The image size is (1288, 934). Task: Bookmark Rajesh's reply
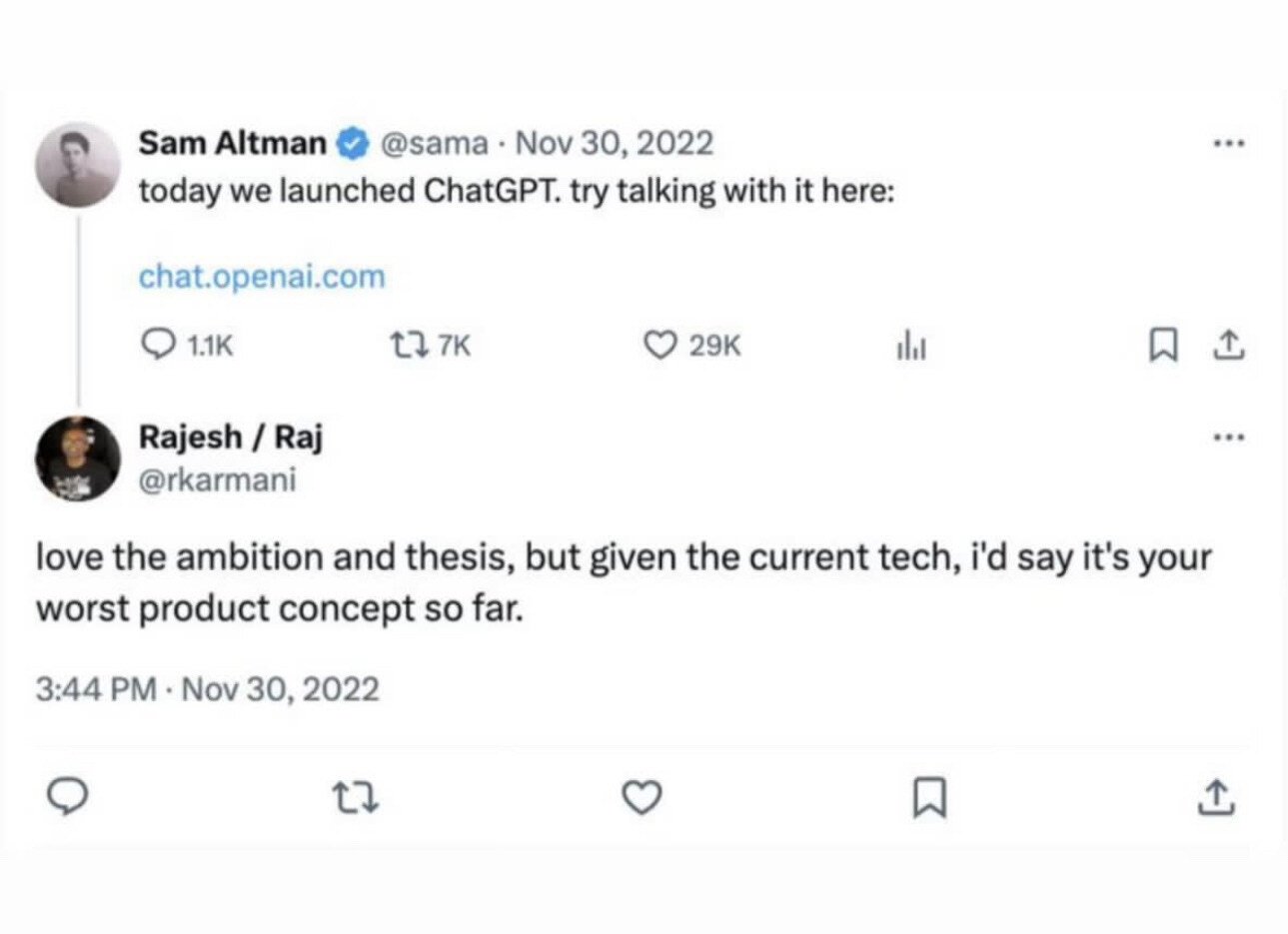point(931,796)
